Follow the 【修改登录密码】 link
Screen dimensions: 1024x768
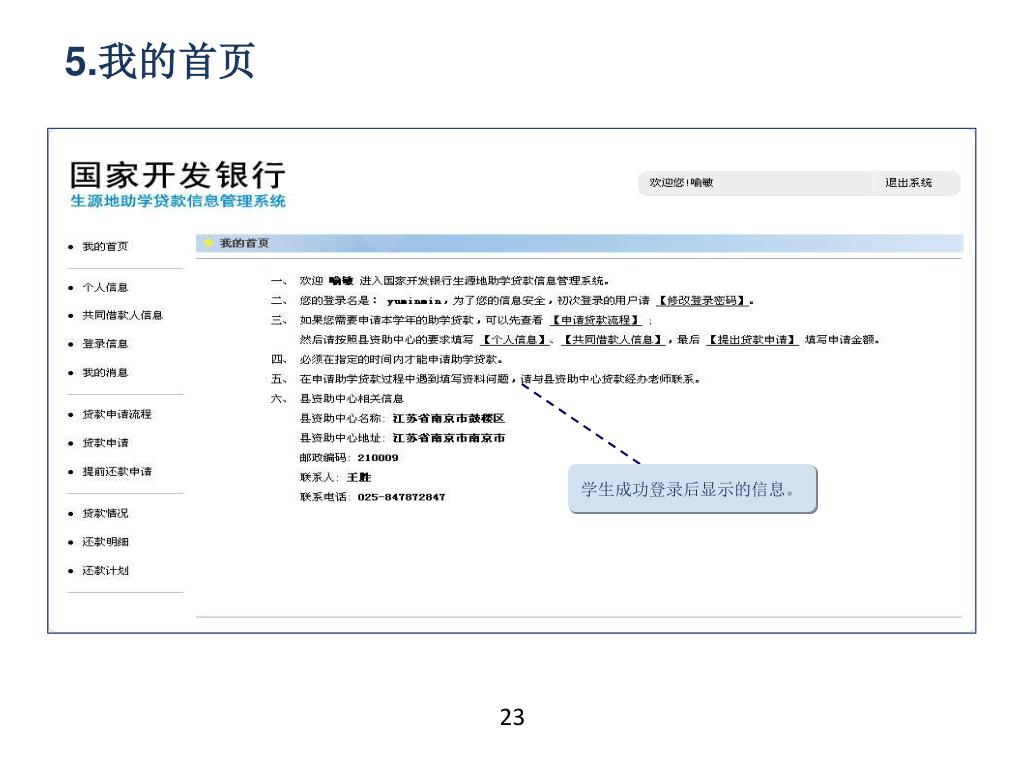pos(702,300)
